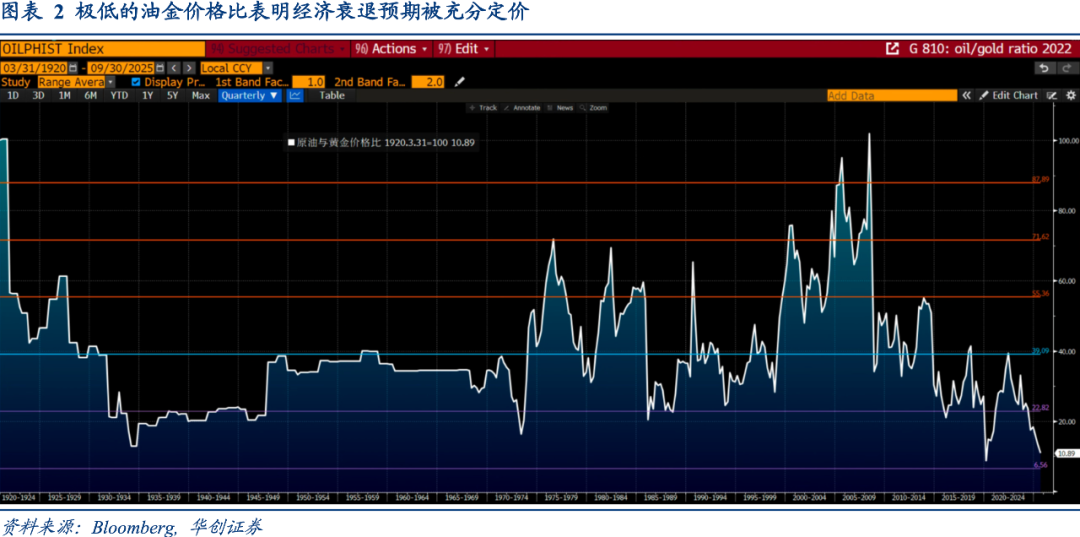Open start date calendar picker icon
1080x537 pixels.
pos(72,68)
